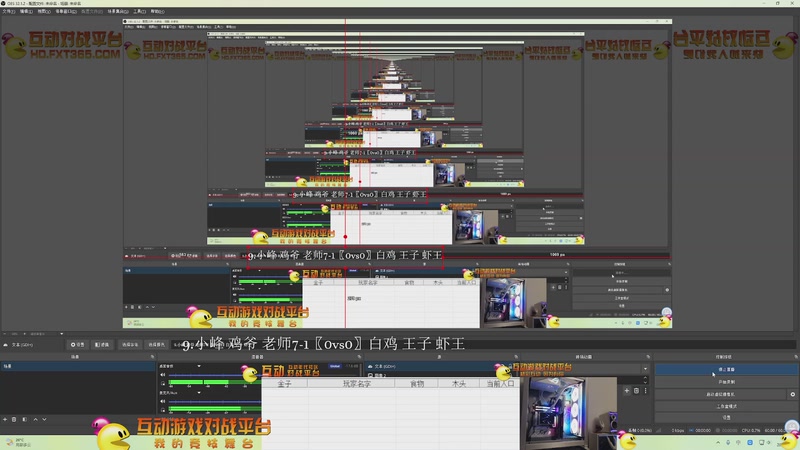Click the input method icon in system tray
The height and width of the screenshot is (450, 800).
(738, 442)
